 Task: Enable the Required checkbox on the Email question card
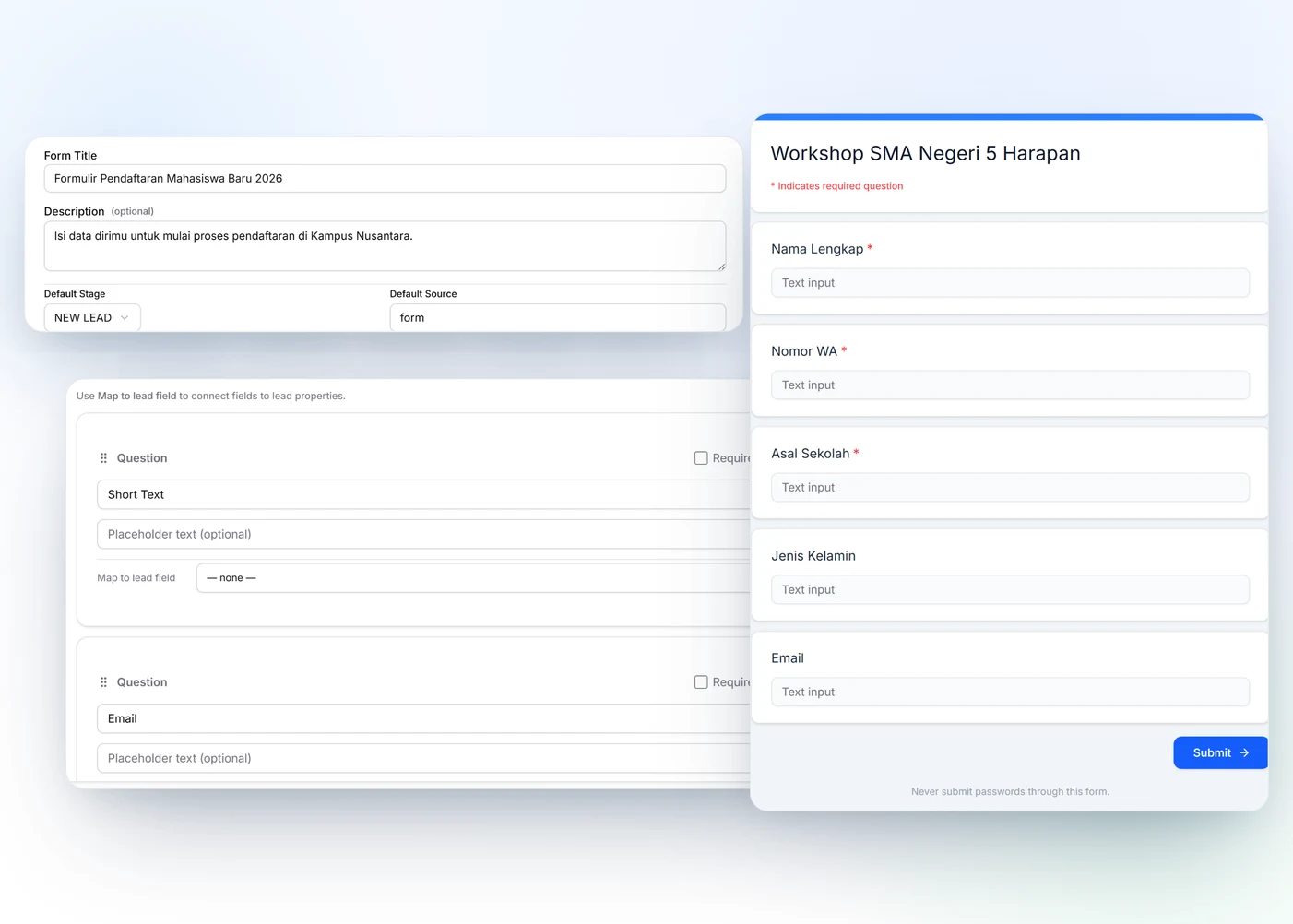pos(701,682)
